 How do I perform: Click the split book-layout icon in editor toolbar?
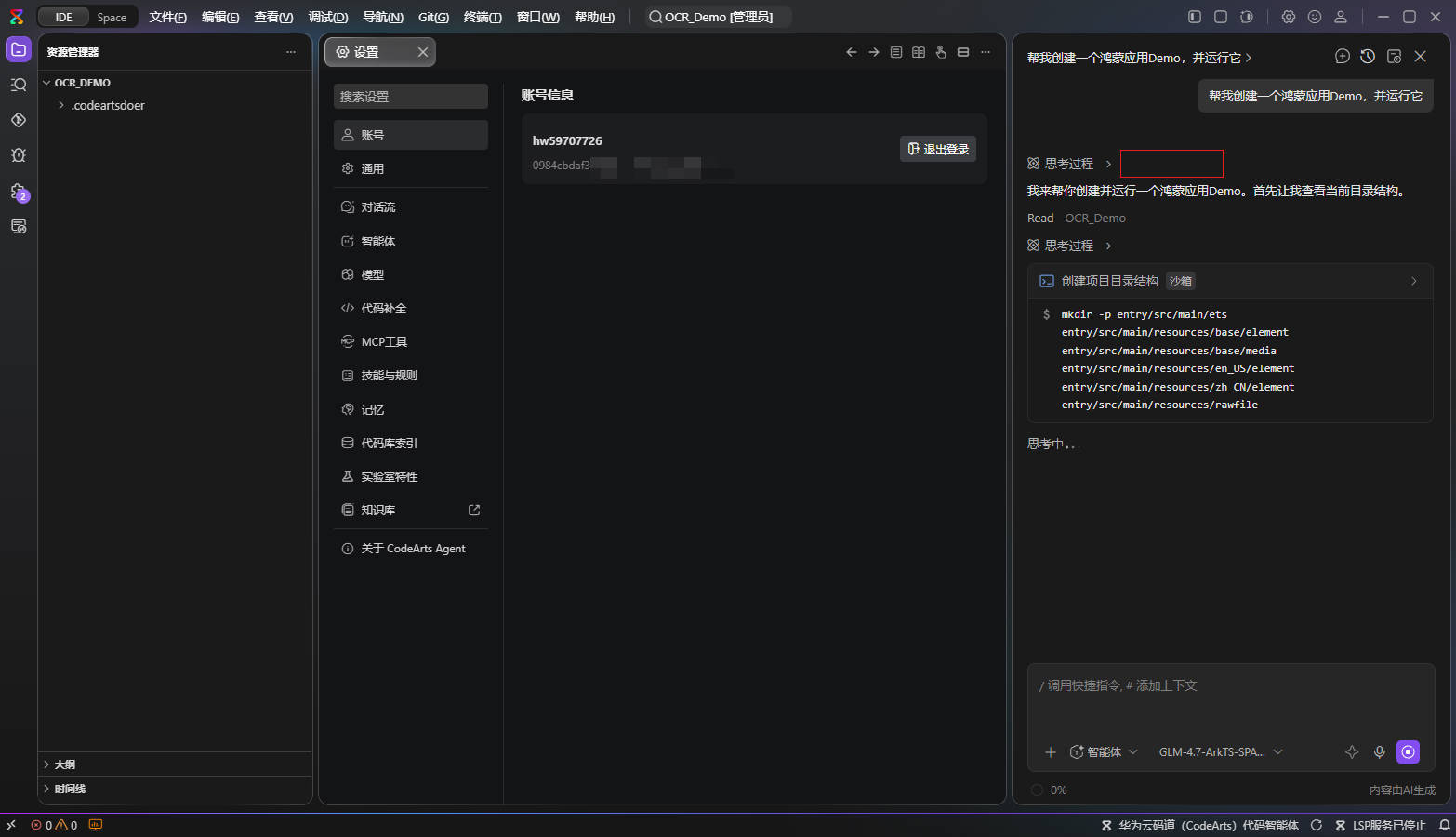(919, 52)
